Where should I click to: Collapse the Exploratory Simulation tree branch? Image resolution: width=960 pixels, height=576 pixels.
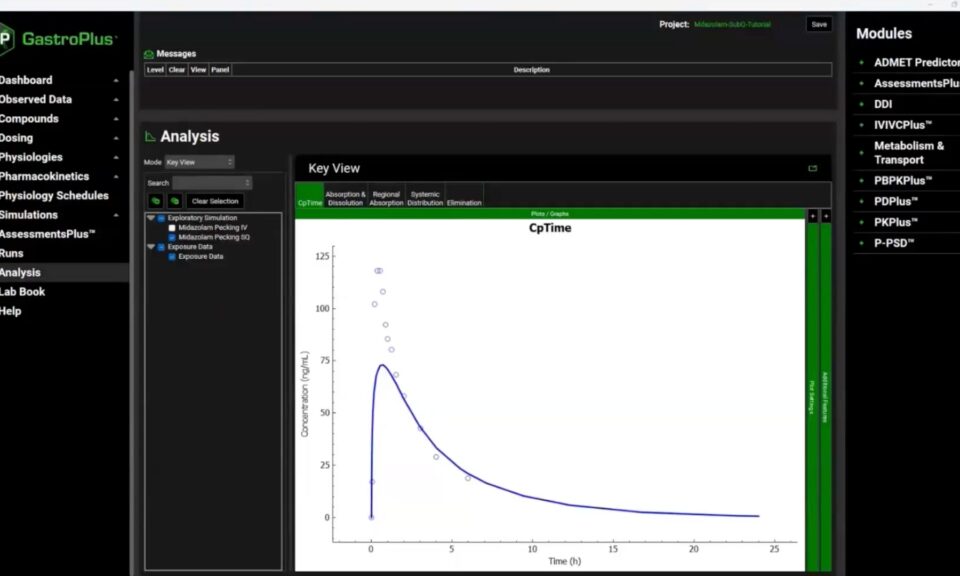pyautogui.click(x=150, y=218)
